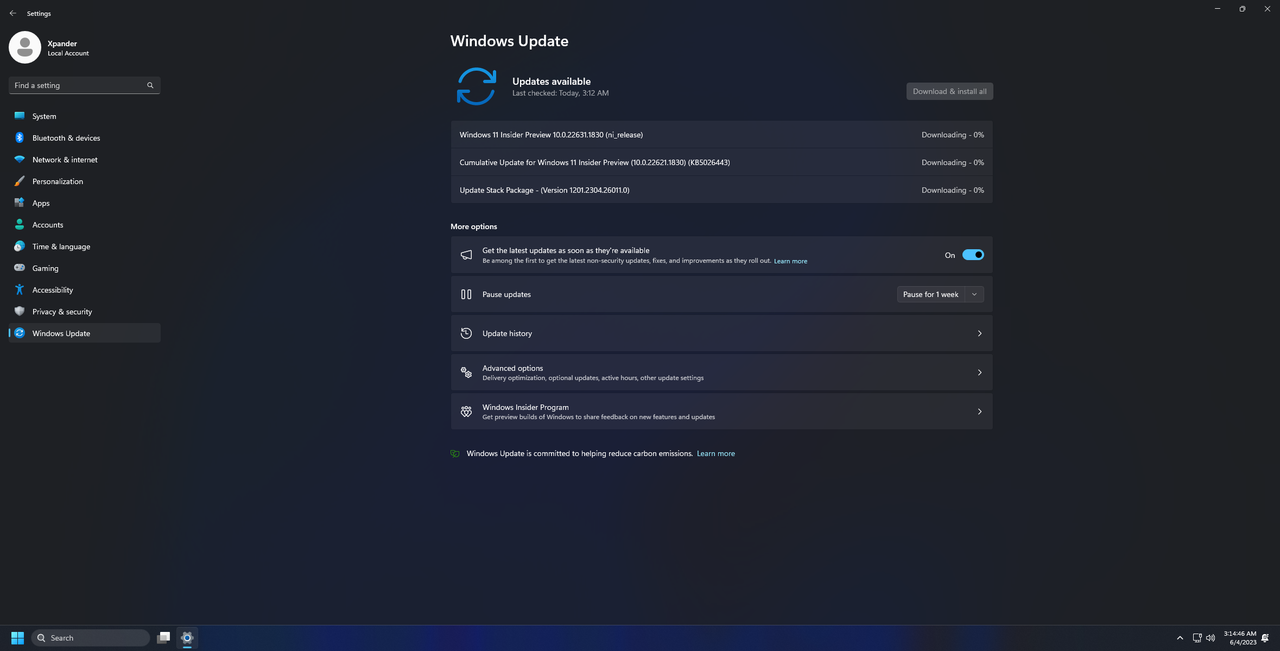Click the Bluetooth & devices icon

click(19, 138)
